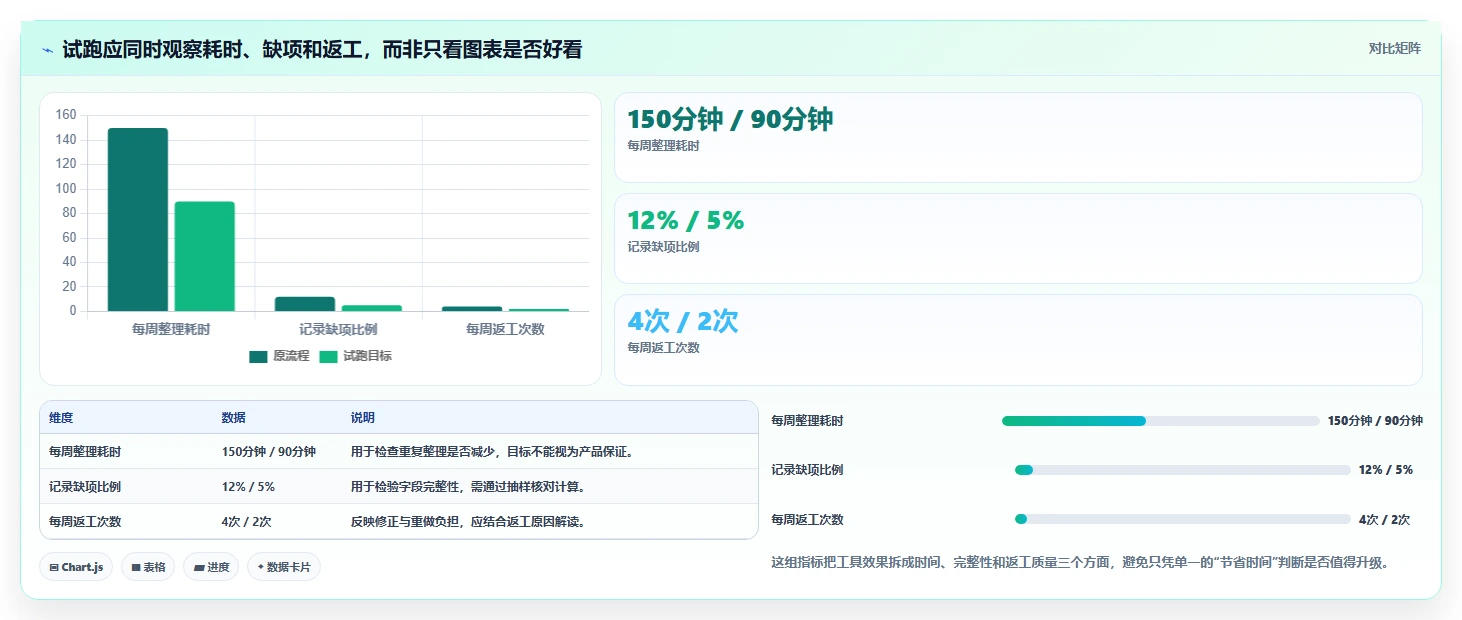
Task: Toggle the 原流程 legend item in the chart
Action: point(279,356)
